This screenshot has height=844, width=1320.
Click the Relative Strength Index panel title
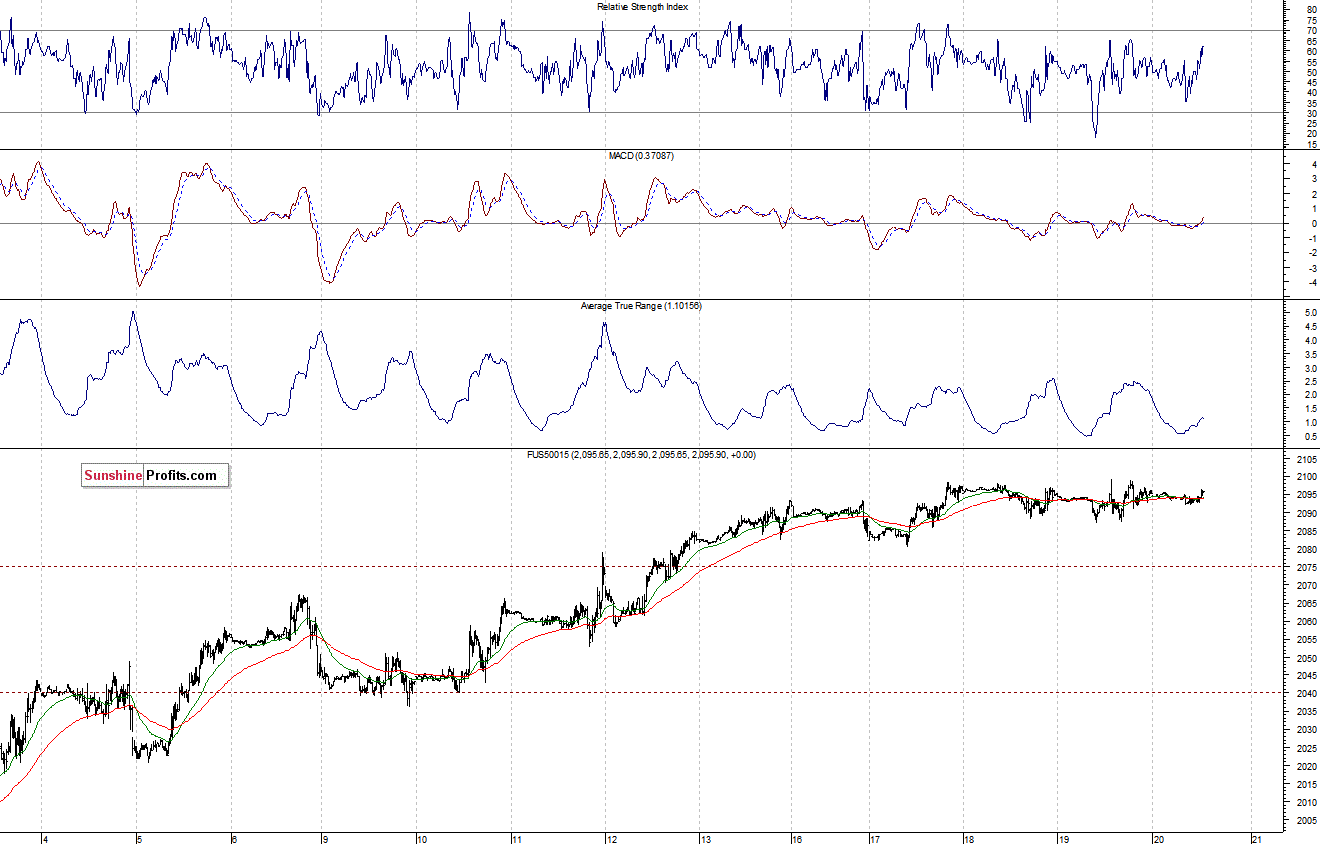click(642, 7)
